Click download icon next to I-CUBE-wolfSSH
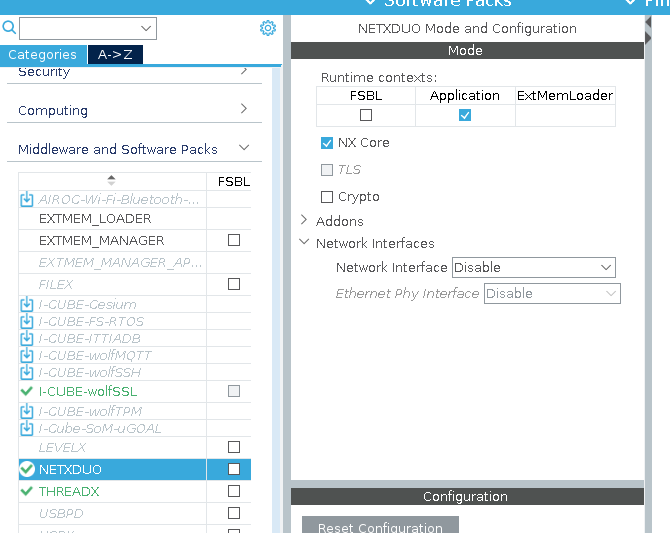This screenshot has width=670, height=533. pos(26,373)
